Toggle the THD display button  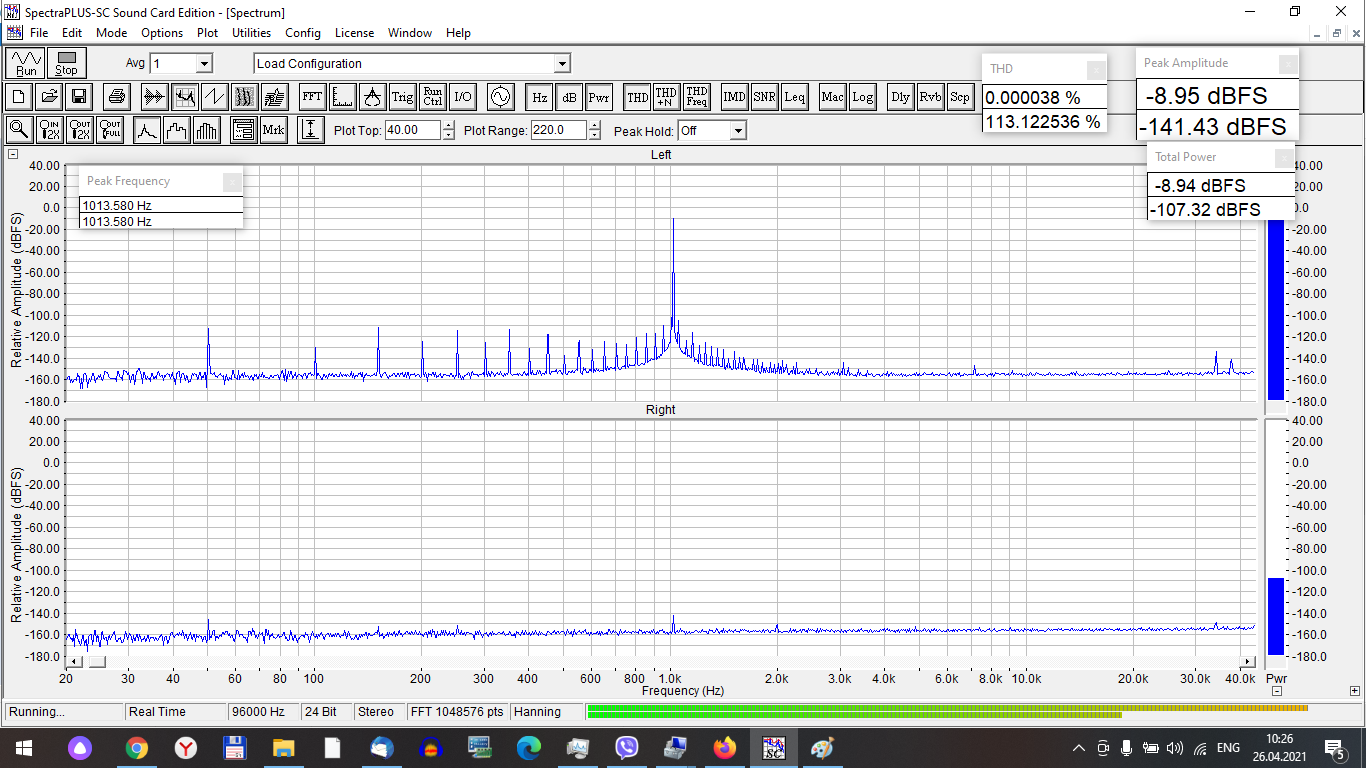tap(636, 97)
